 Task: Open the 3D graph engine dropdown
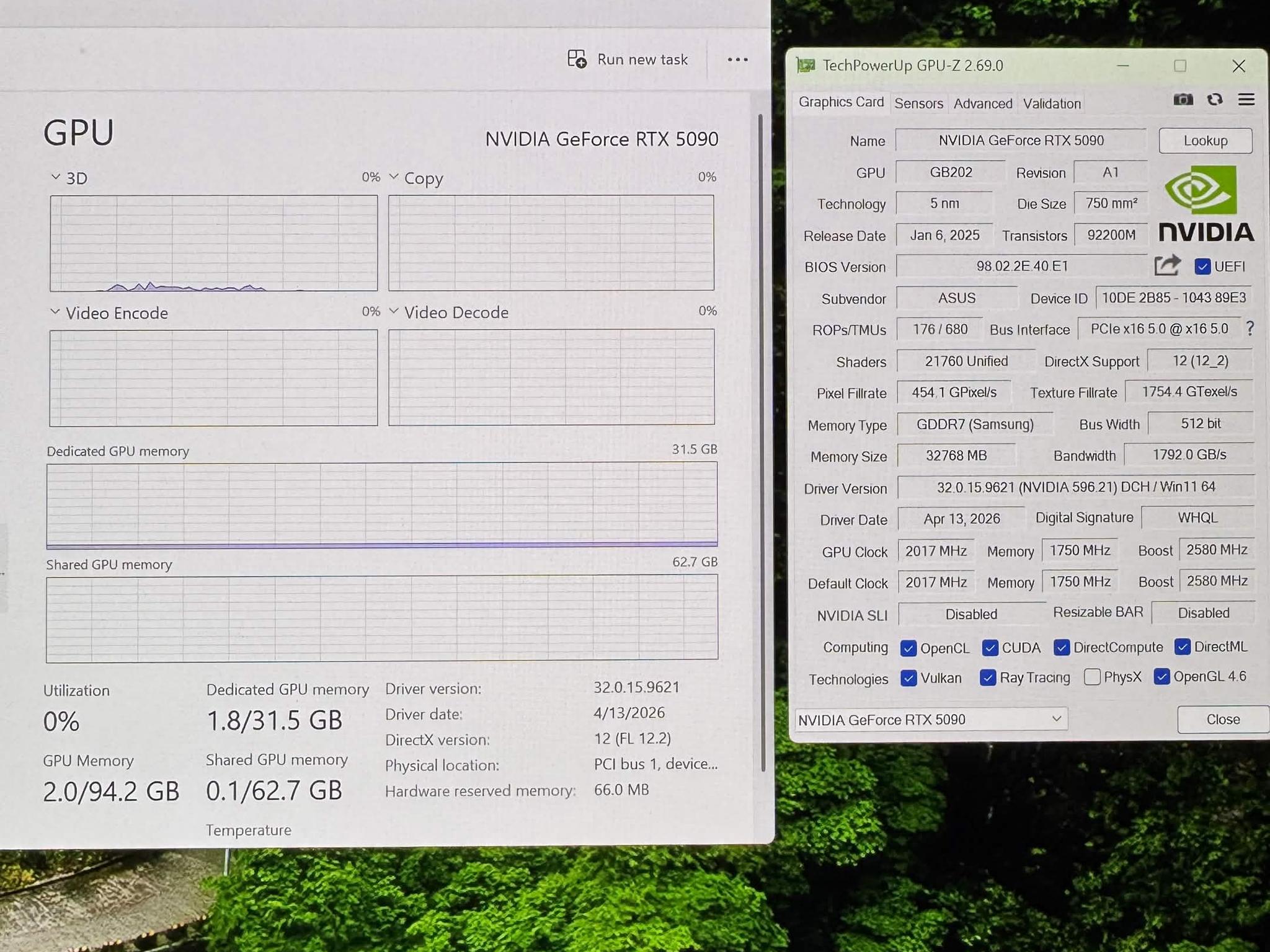(x=56, y=177)
